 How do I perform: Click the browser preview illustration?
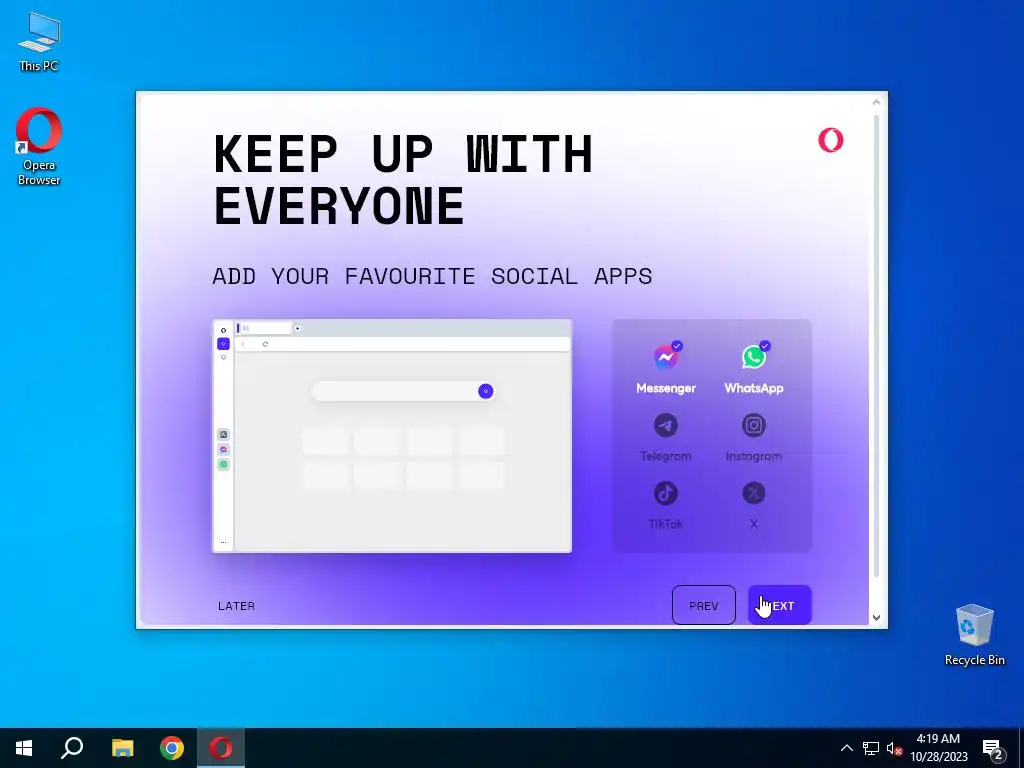[x=392, y=436]
